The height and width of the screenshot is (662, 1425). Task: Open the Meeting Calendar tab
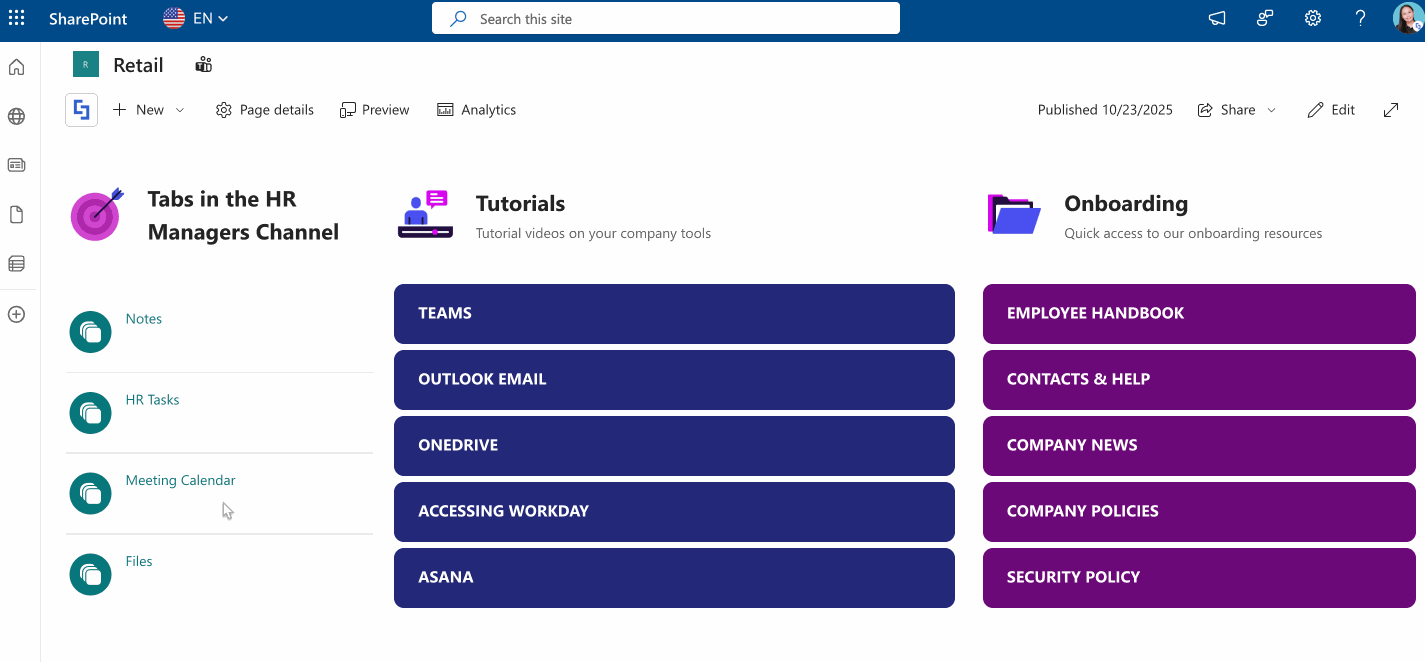(x=180, y=480)
